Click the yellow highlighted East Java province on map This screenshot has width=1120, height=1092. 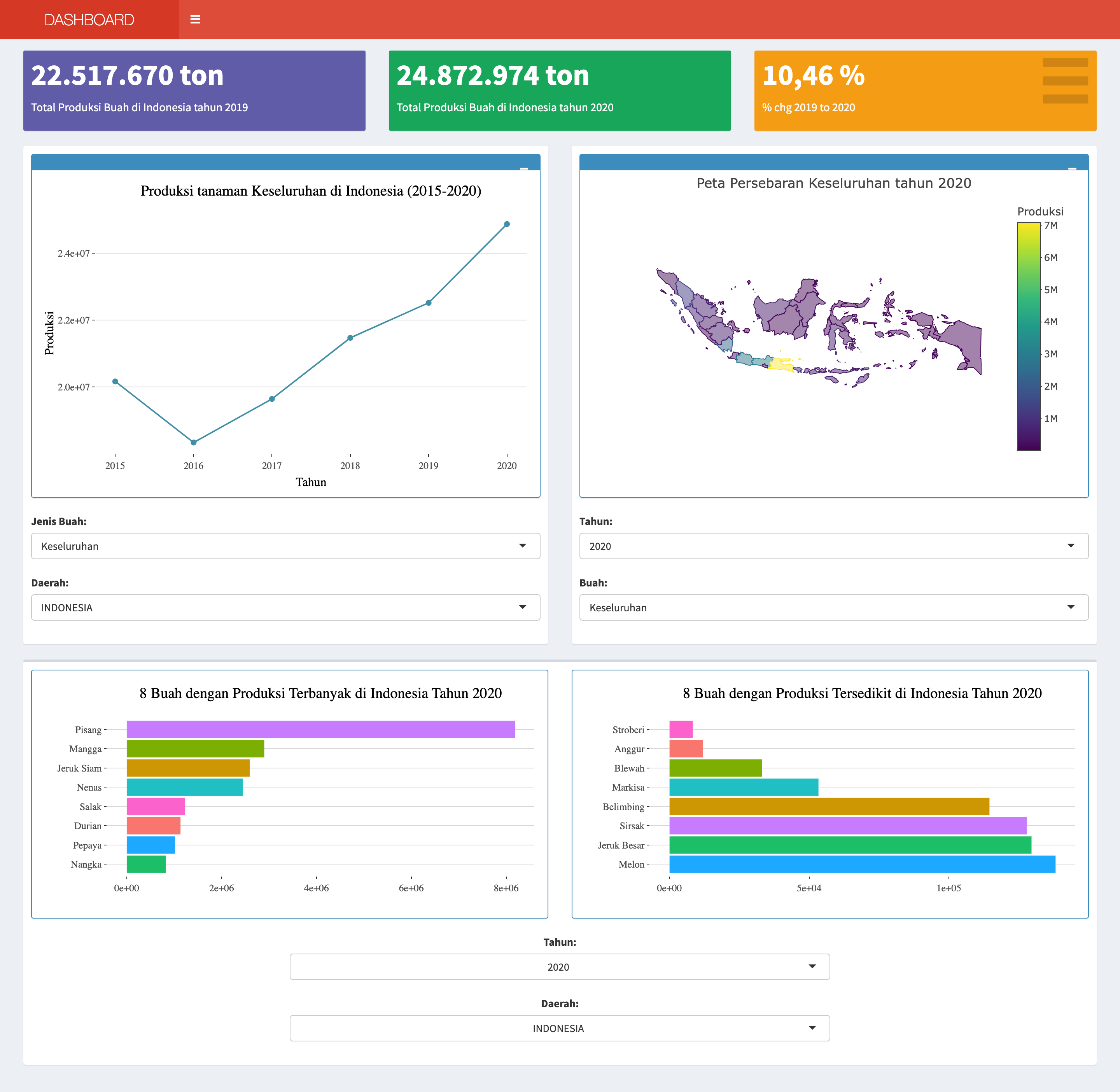[x=781, y=364]
